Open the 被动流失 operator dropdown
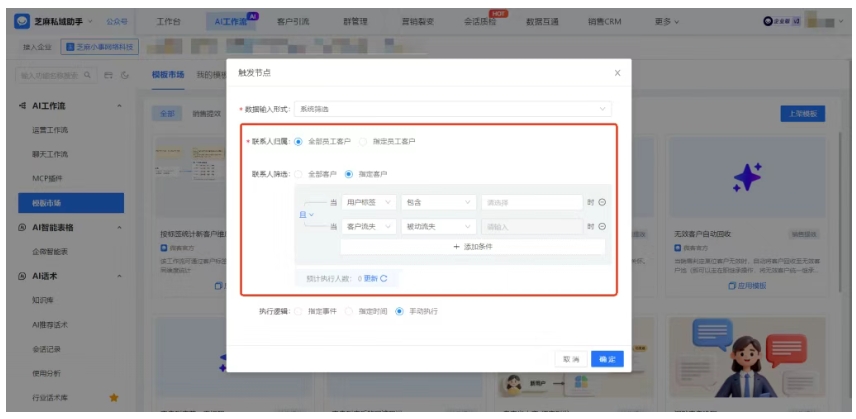Viewport: 856px width, 419px height. [438, 227]
